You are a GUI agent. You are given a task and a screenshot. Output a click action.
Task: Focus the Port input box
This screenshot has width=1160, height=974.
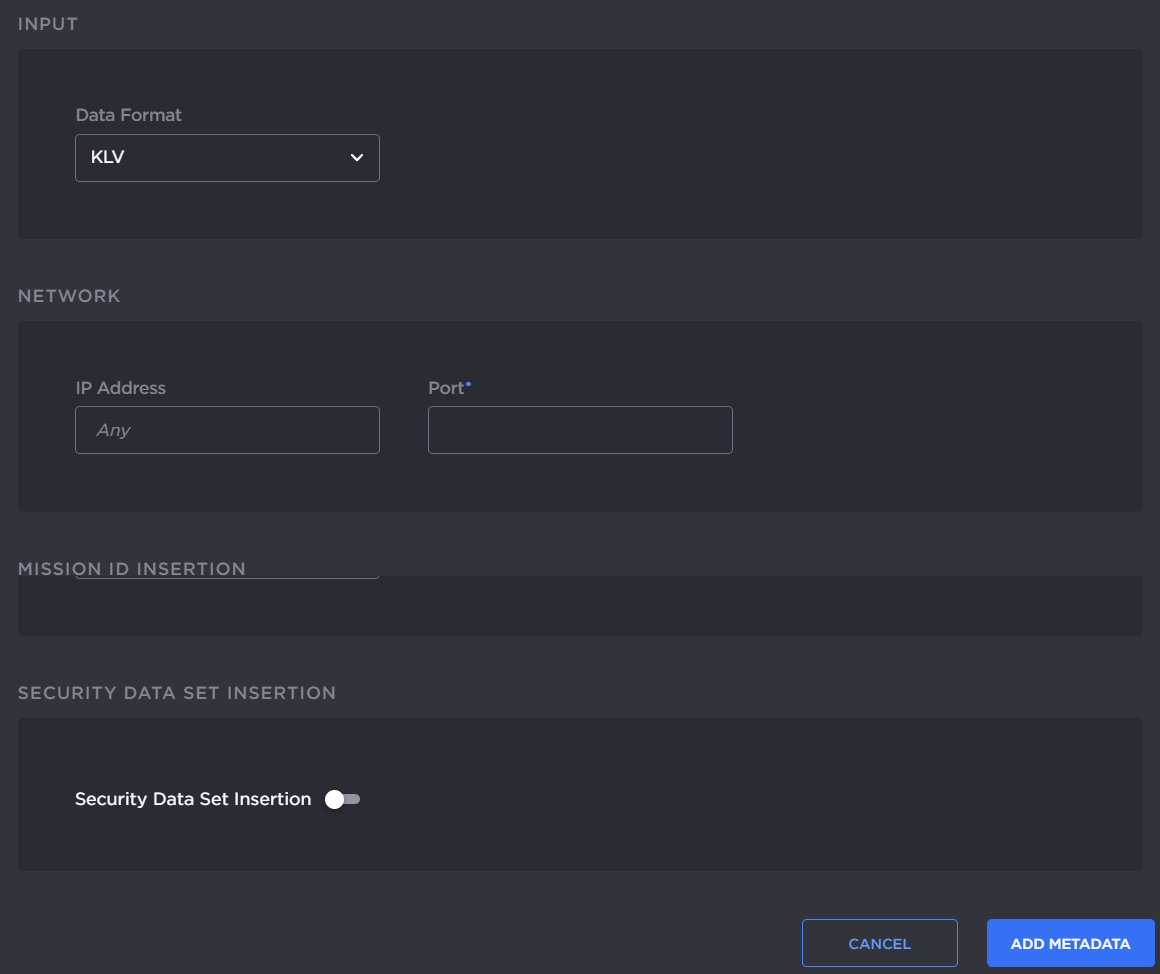(x=580, y=430)
